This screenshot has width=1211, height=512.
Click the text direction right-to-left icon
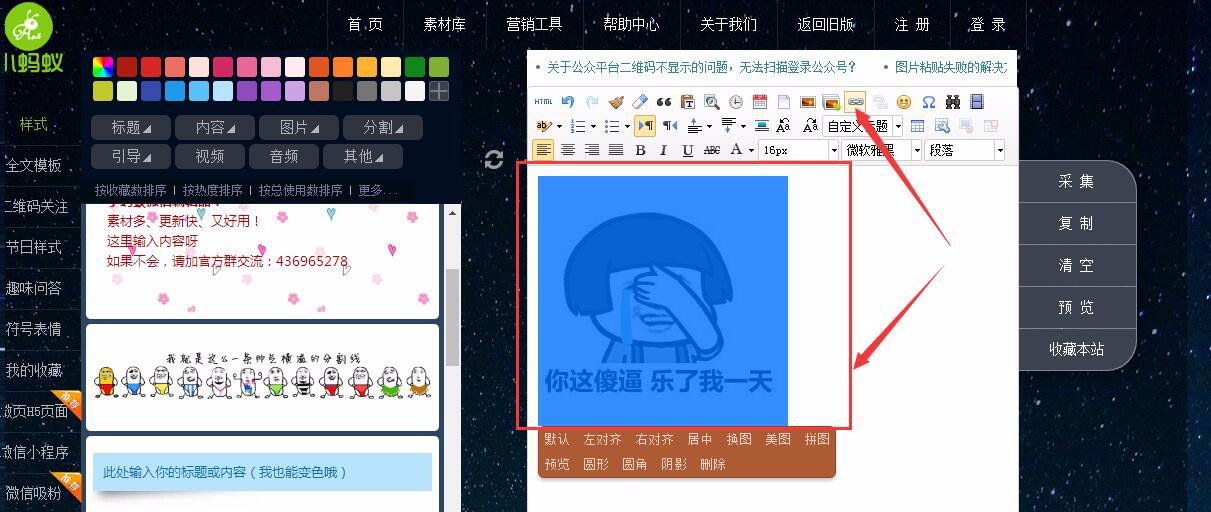(669, 126)
